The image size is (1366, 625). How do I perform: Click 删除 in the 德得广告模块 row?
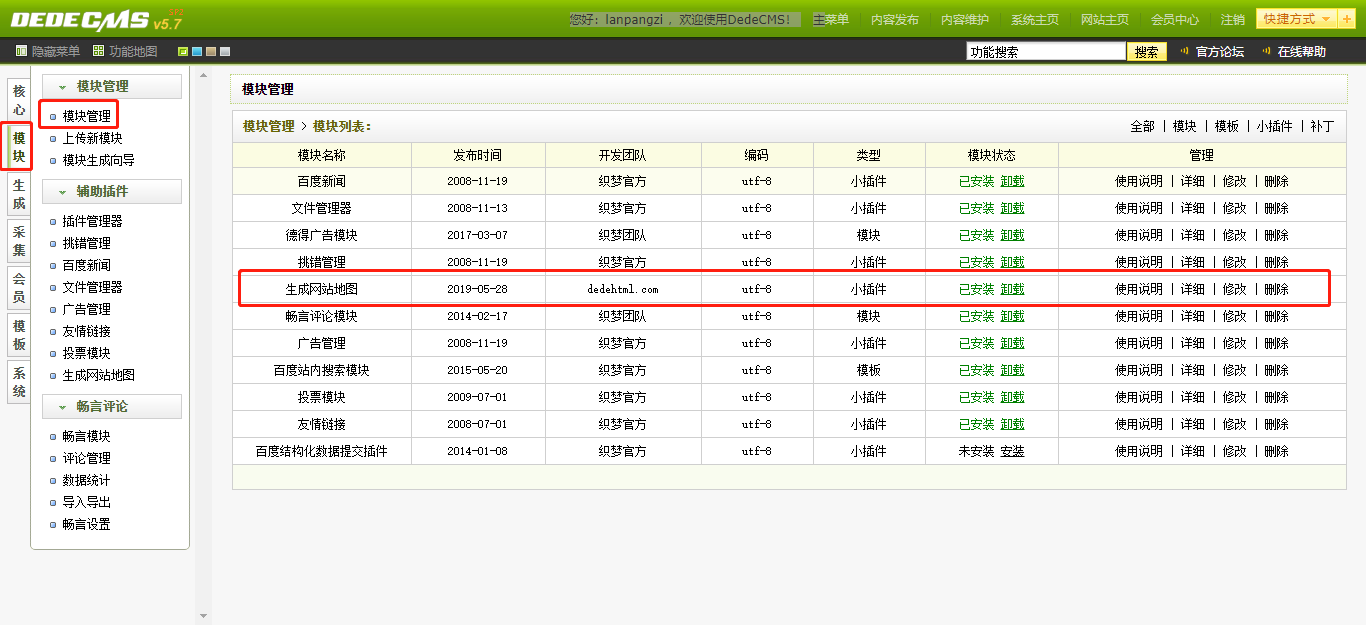click(1277, 235)
